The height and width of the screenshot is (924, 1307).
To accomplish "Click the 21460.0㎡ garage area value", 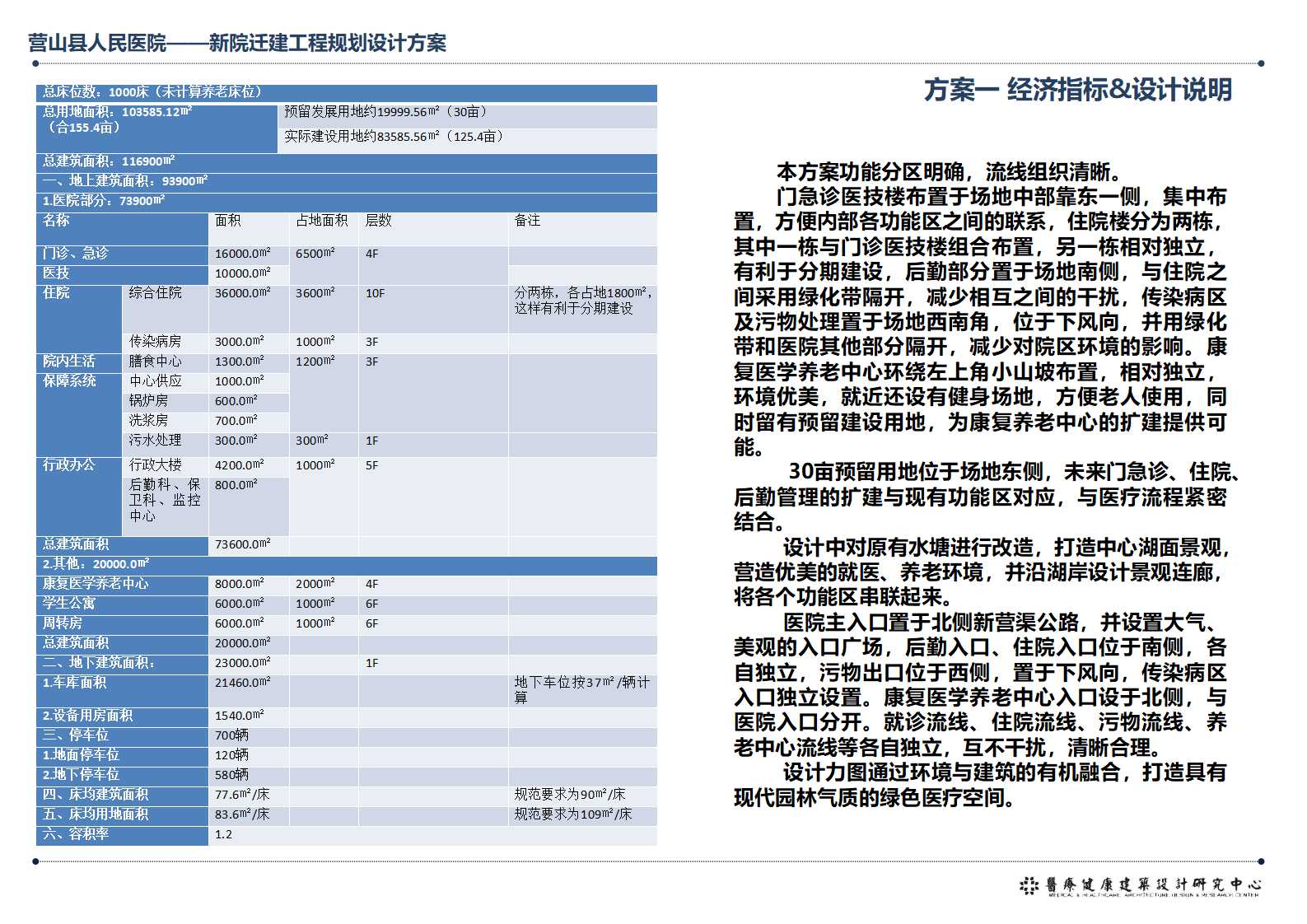I will tap(242, 683).
